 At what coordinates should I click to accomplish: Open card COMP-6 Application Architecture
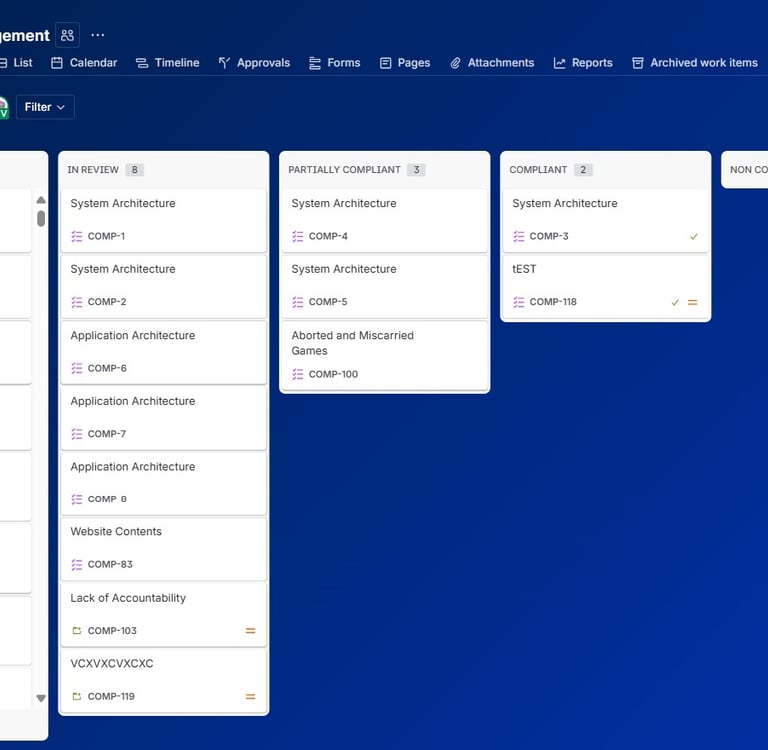(164, 352)
